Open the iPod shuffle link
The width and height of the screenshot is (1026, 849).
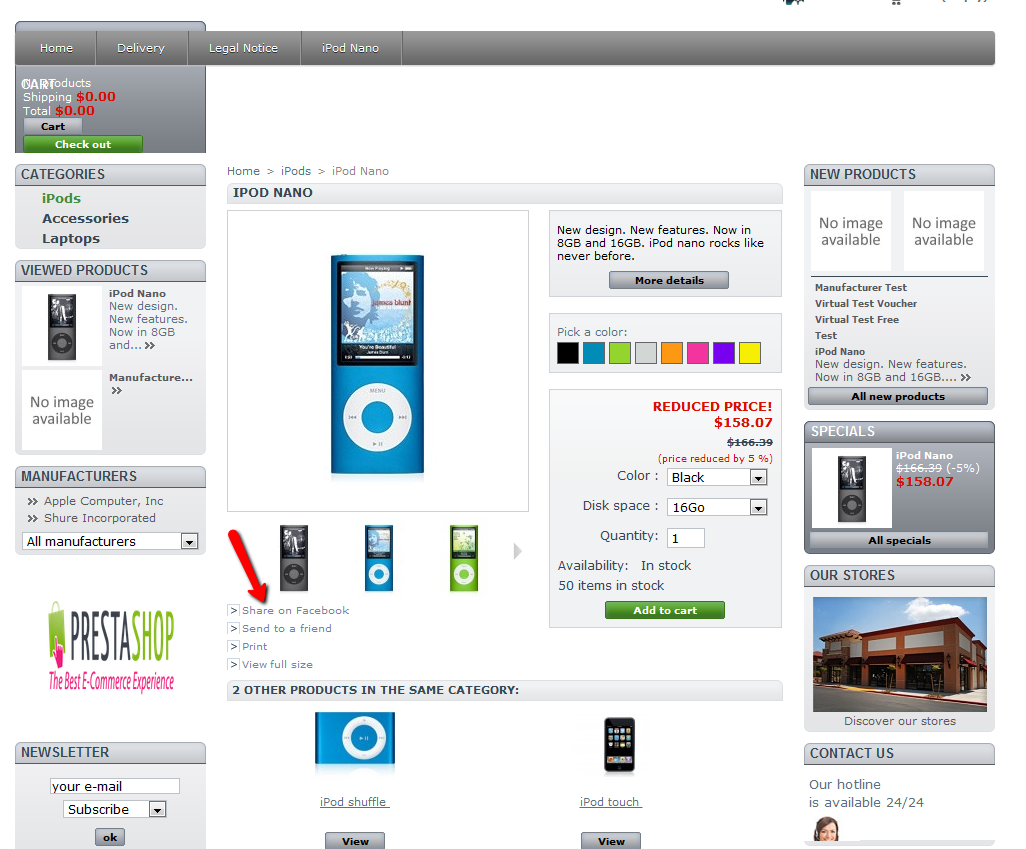pos(354,802)
